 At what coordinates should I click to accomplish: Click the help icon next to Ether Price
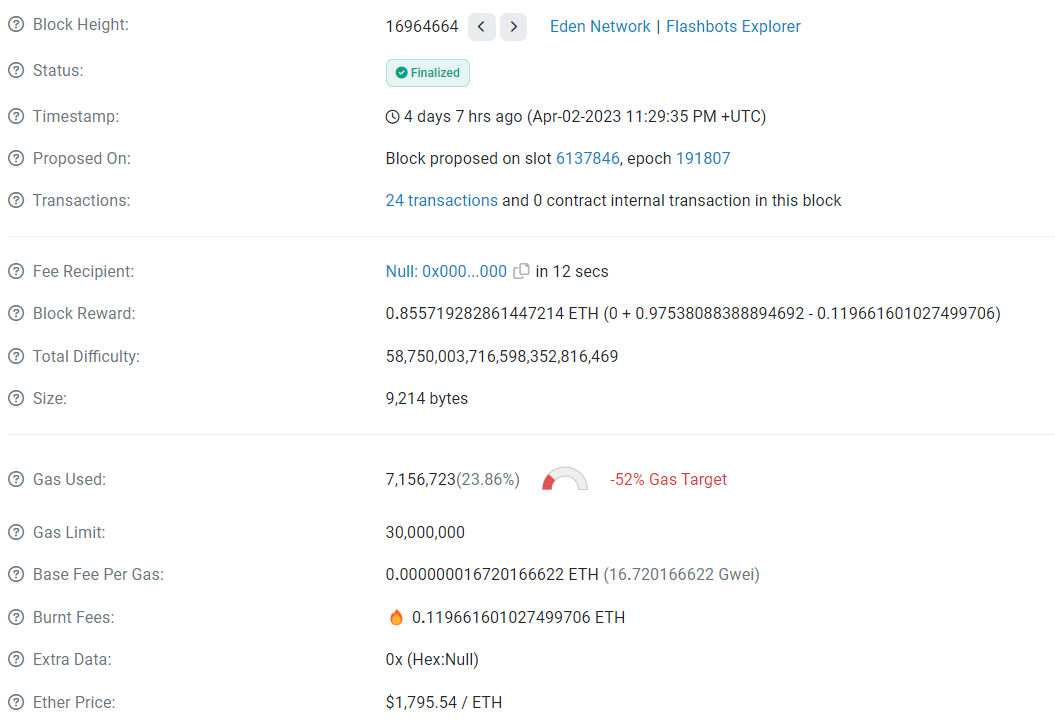(14, 702)
